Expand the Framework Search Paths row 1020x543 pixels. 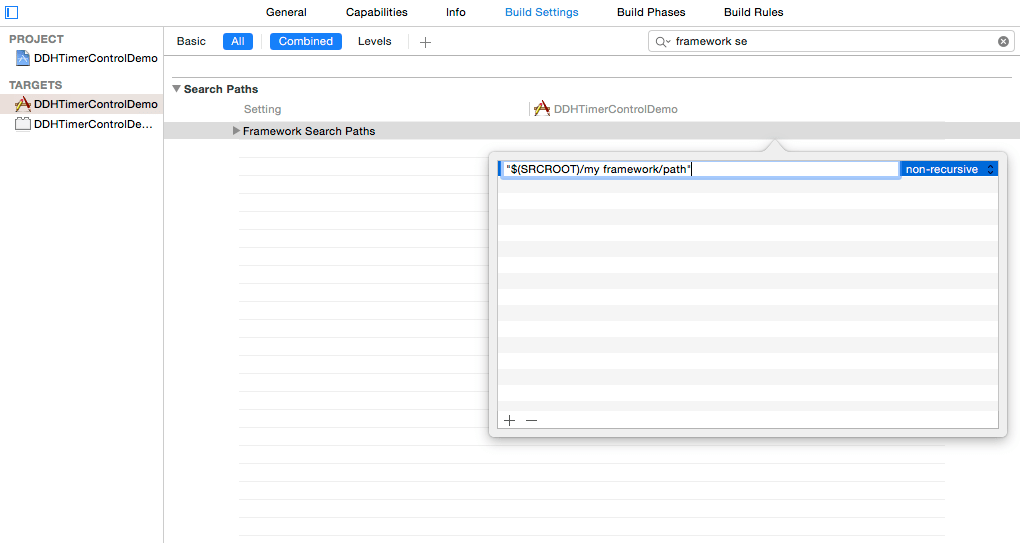(236, 131)
